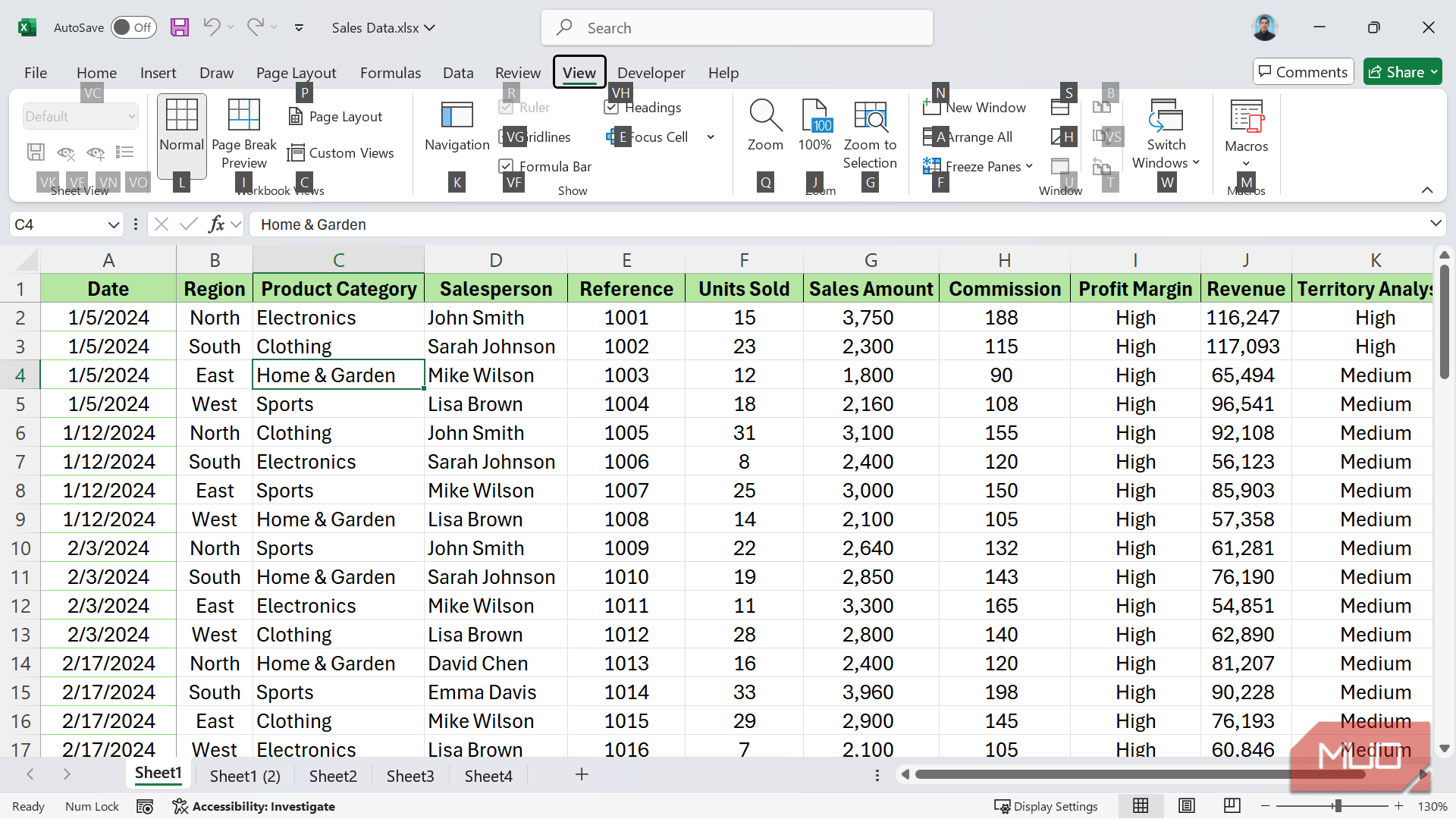The width and height of the screenshot is (1456, 819).
Task: Expand the Freeze Panes dropdown
Action: [x=1029, y=166]
